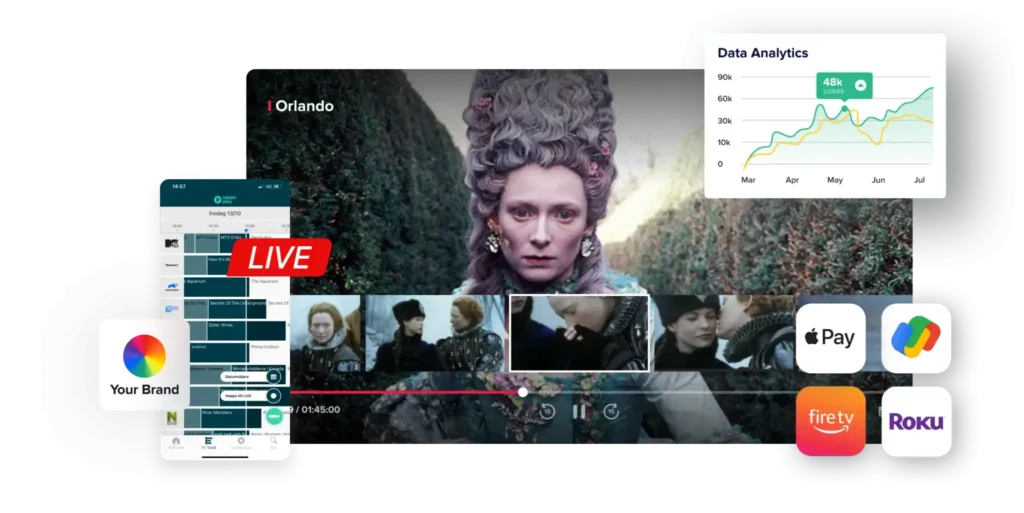Screen dimensions: 1024x513
Task: Open the TV Guide tab on phone
Action: [x=208, y=443]
